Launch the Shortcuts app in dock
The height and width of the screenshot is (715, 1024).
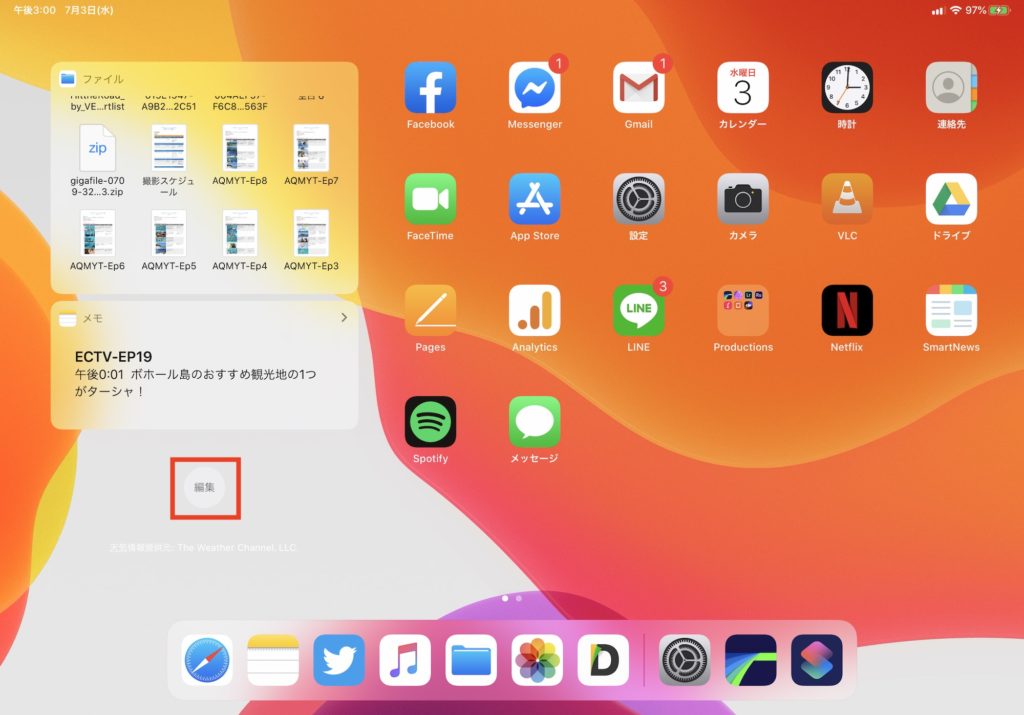tap(816, 660)
